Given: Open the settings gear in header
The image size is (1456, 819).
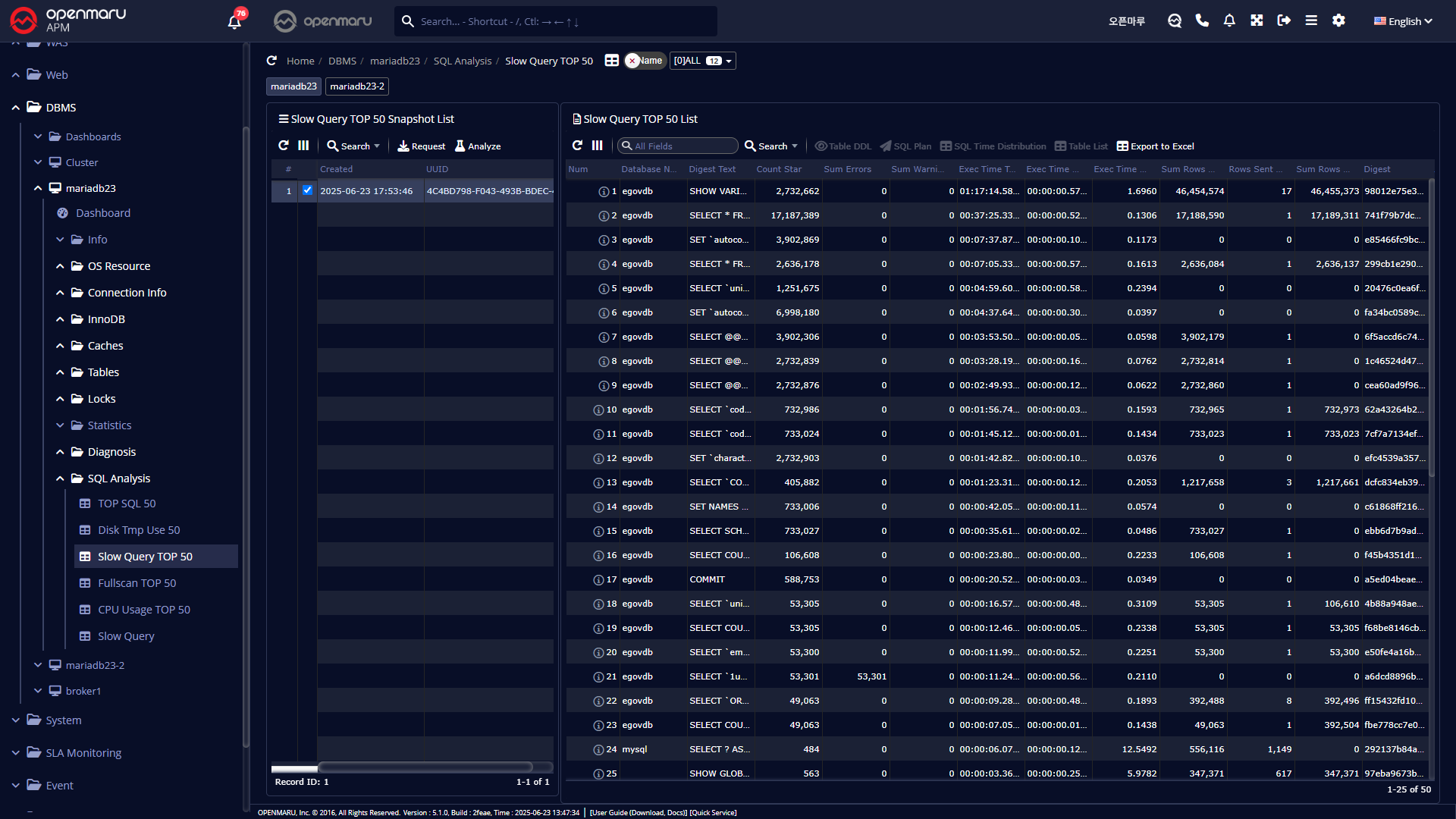Looking at the screenshot, I should pyautogui.click(x=1338, y=20).
